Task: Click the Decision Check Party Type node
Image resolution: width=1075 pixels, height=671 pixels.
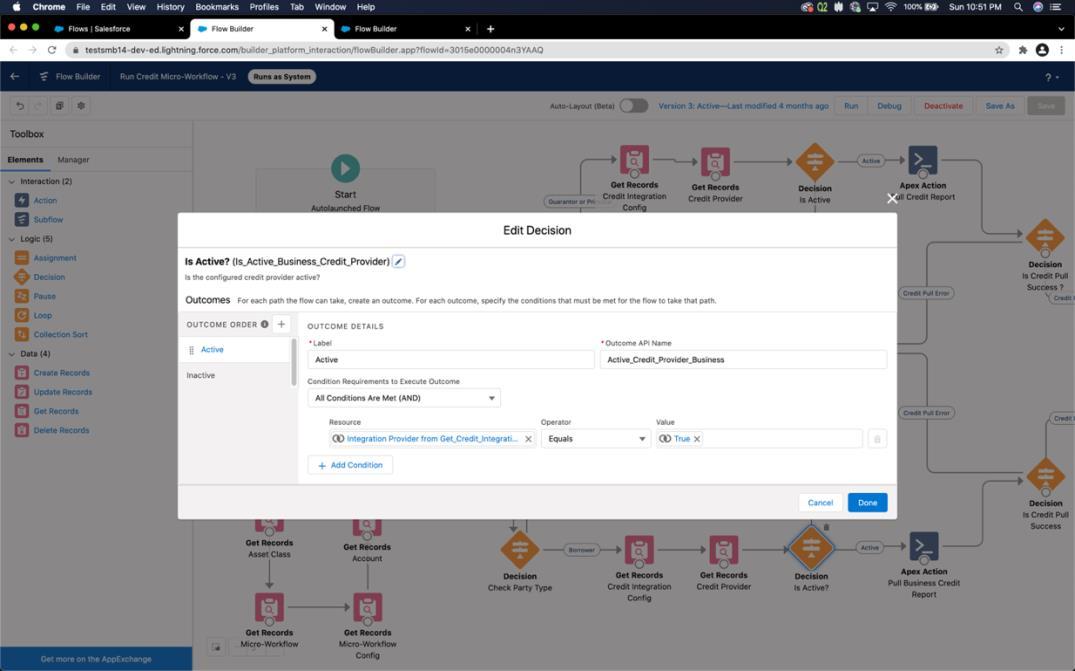Action: pos(520,550)
